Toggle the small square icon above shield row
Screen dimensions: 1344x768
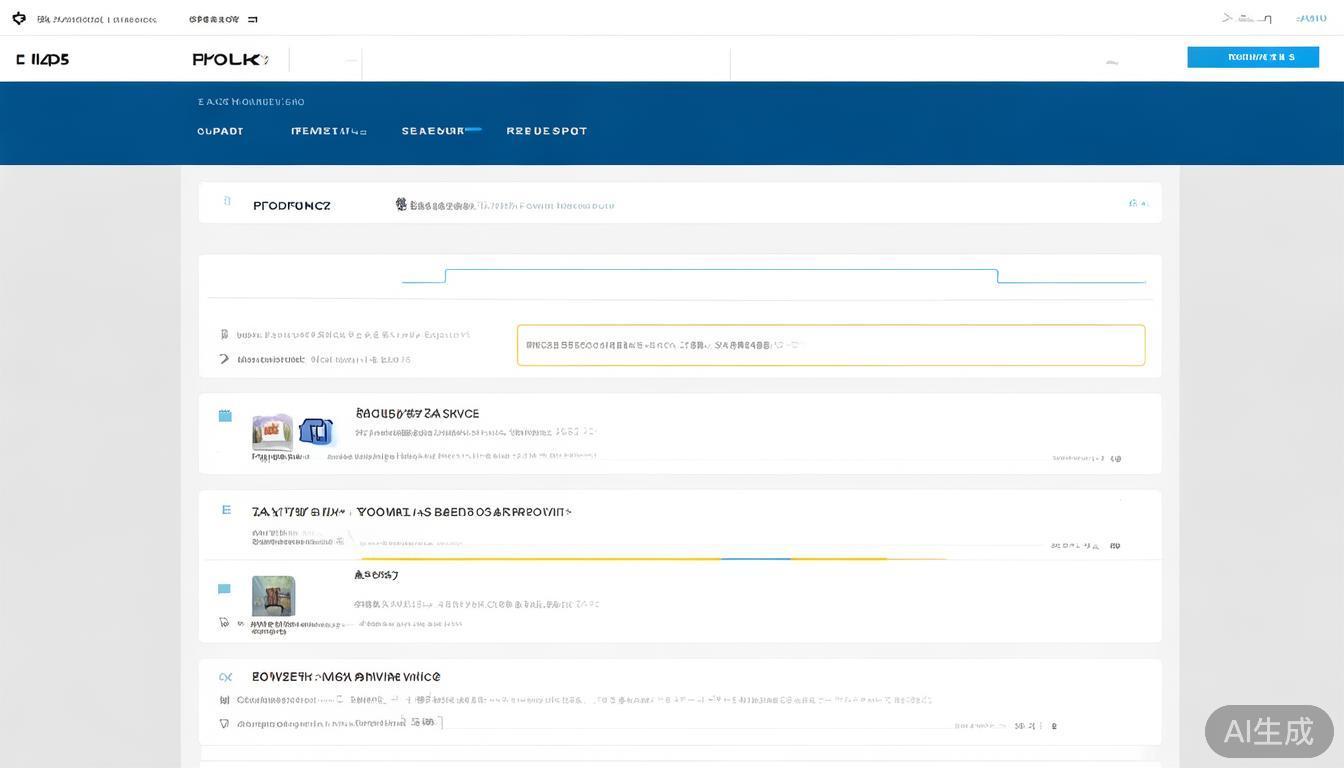(224, 701)
